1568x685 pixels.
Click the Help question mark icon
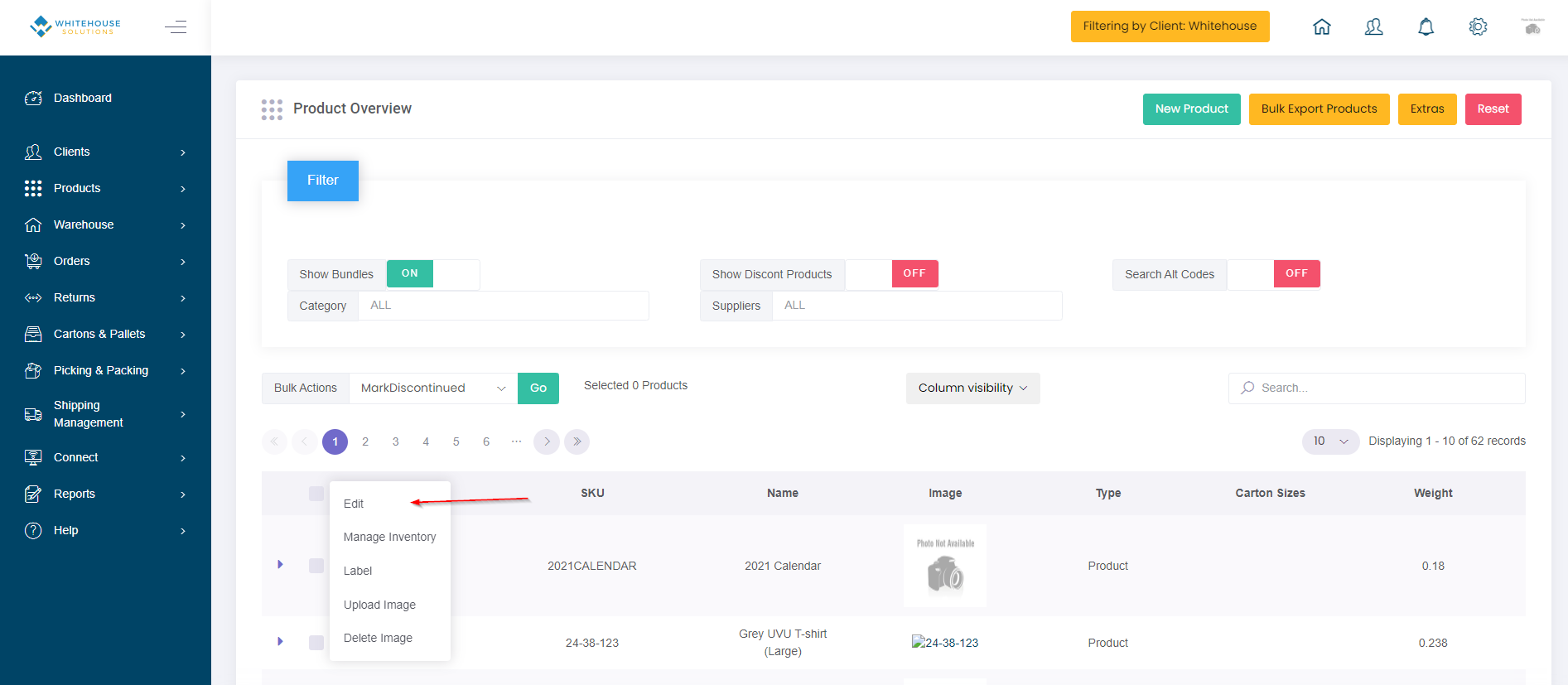coord(33,530)
